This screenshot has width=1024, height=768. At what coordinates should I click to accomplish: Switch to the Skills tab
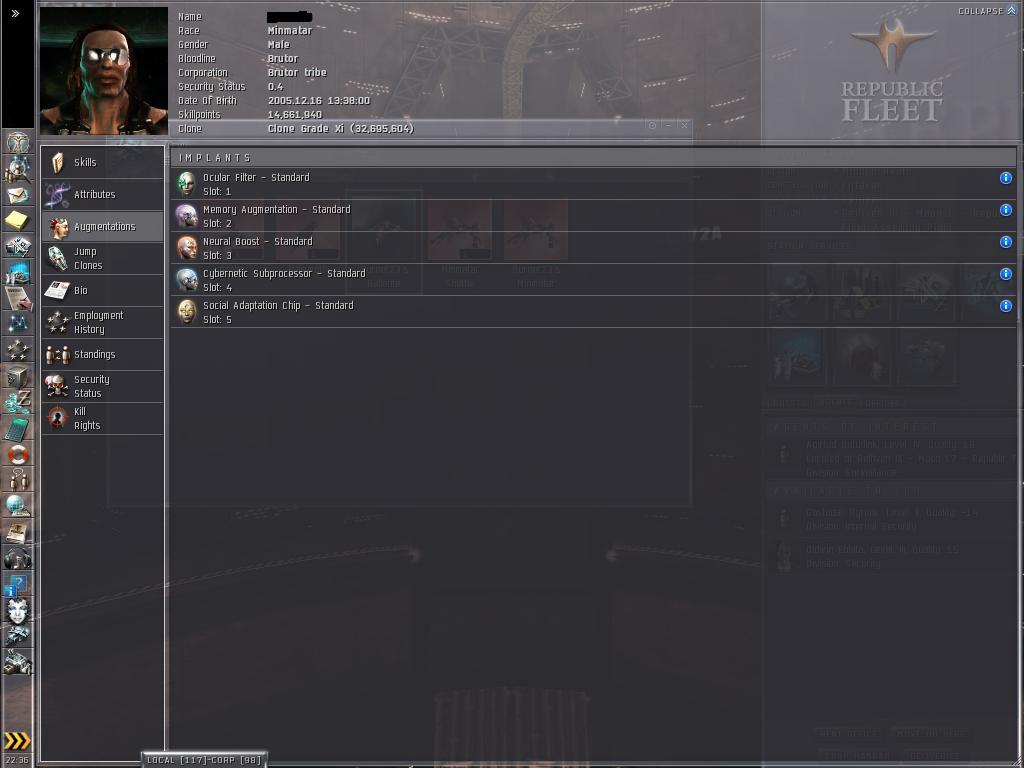[x=103, y=163]
